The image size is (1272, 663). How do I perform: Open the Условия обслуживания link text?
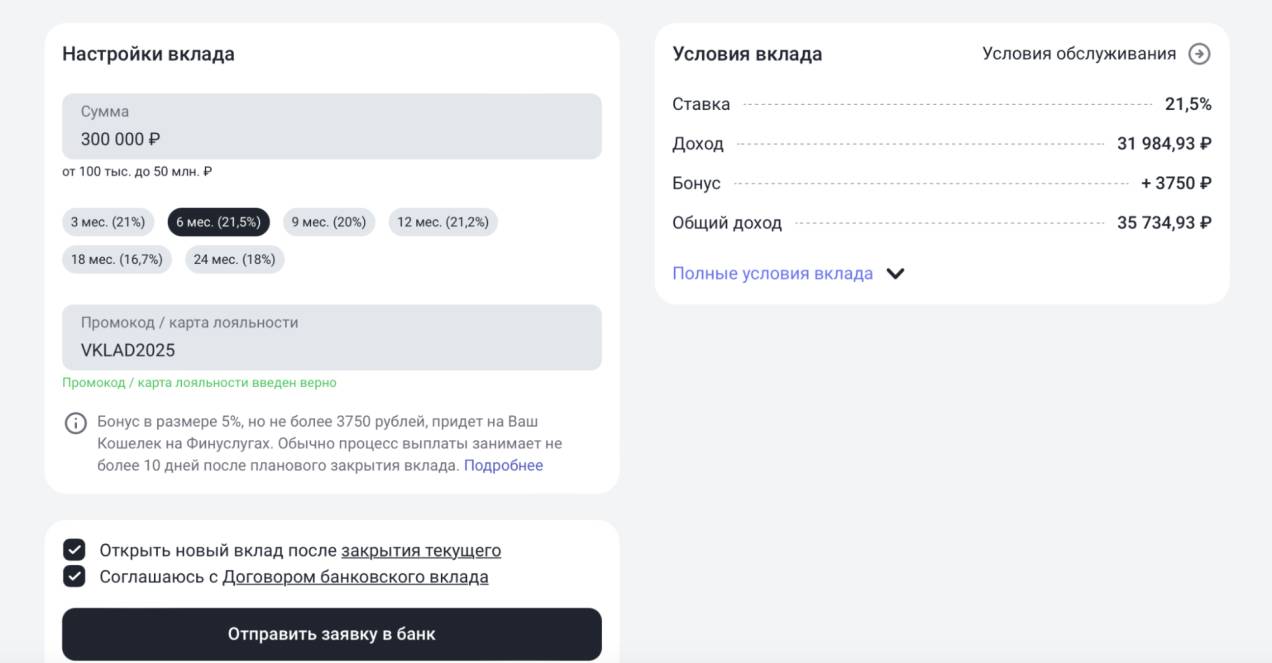pyautogui.click(x=1078, y=54)
